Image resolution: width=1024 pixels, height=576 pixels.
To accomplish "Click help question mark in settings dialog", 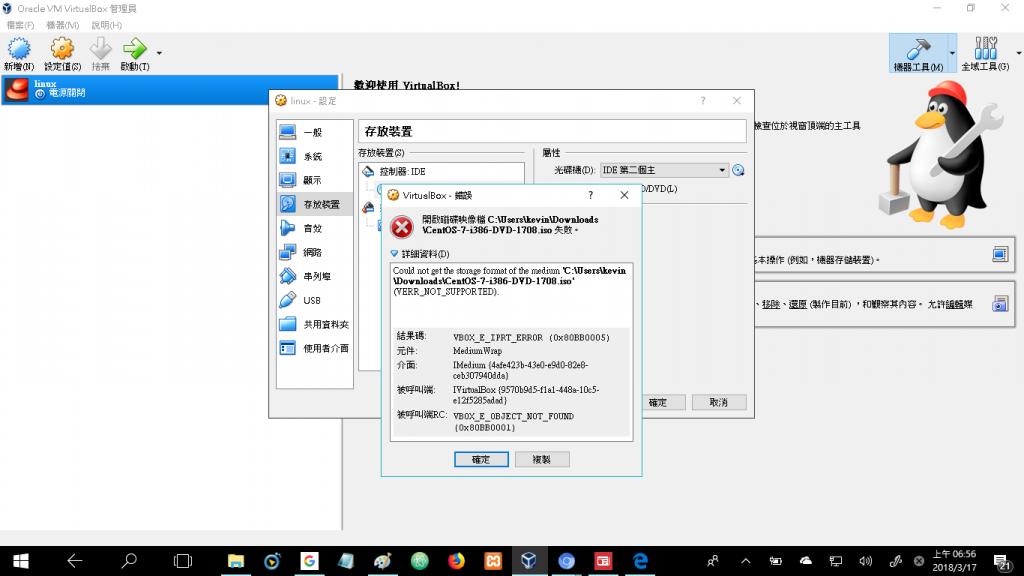I will point(703,101).
